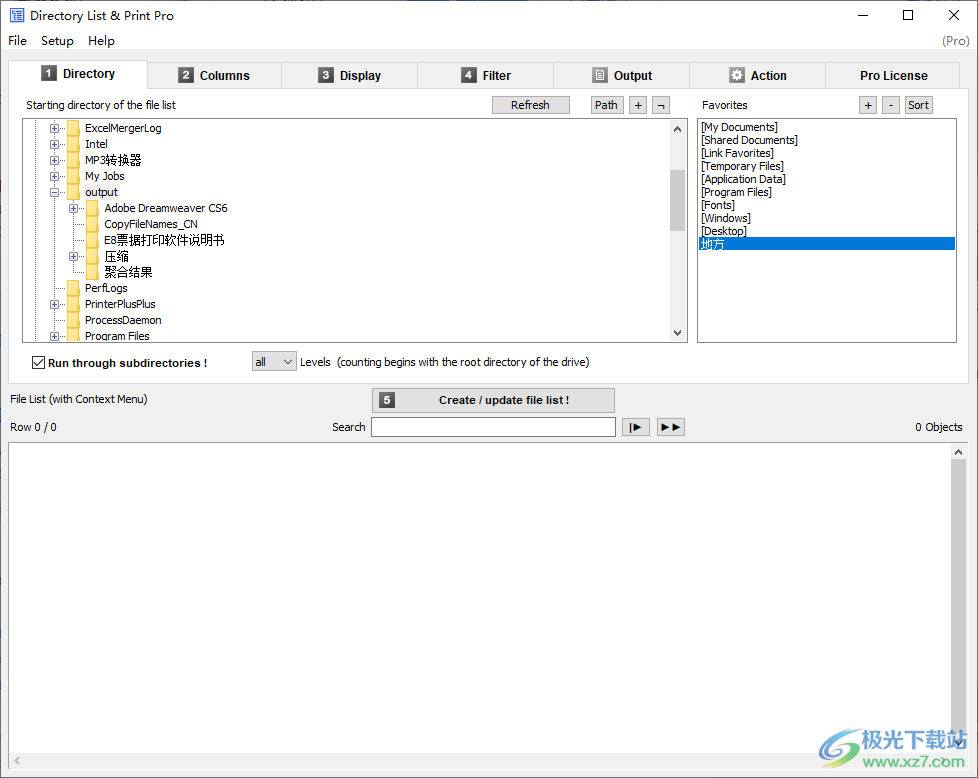This screenshot has height=778, width=978.
Task: Add current folder to Favorites with + button
Action: pos(867,104)
